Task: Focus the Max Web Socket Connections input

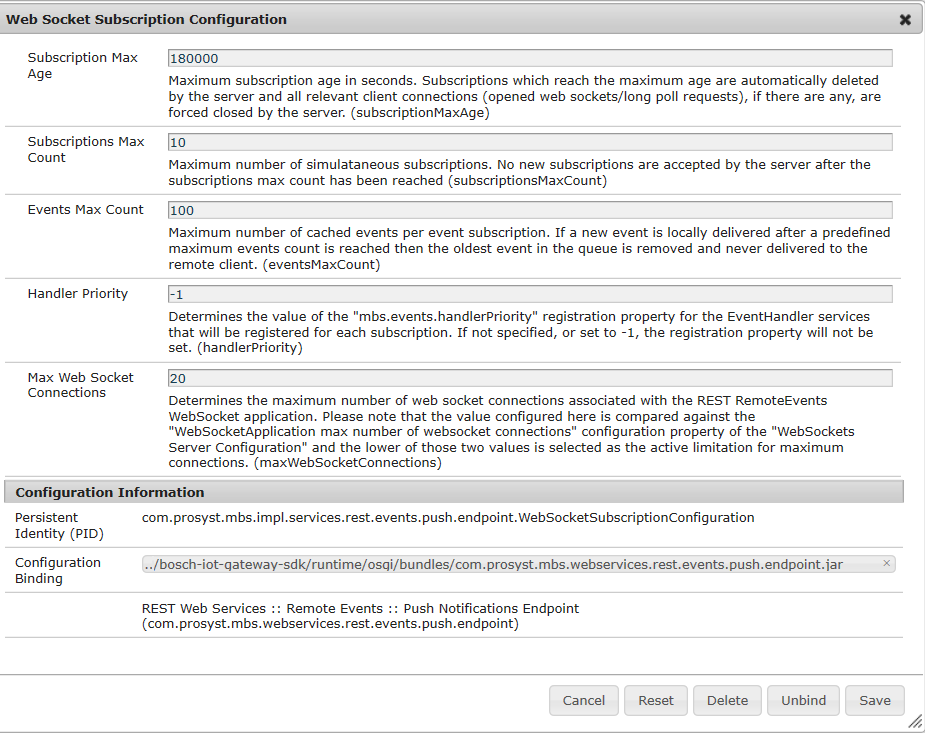Action: (x=530, y=378)
